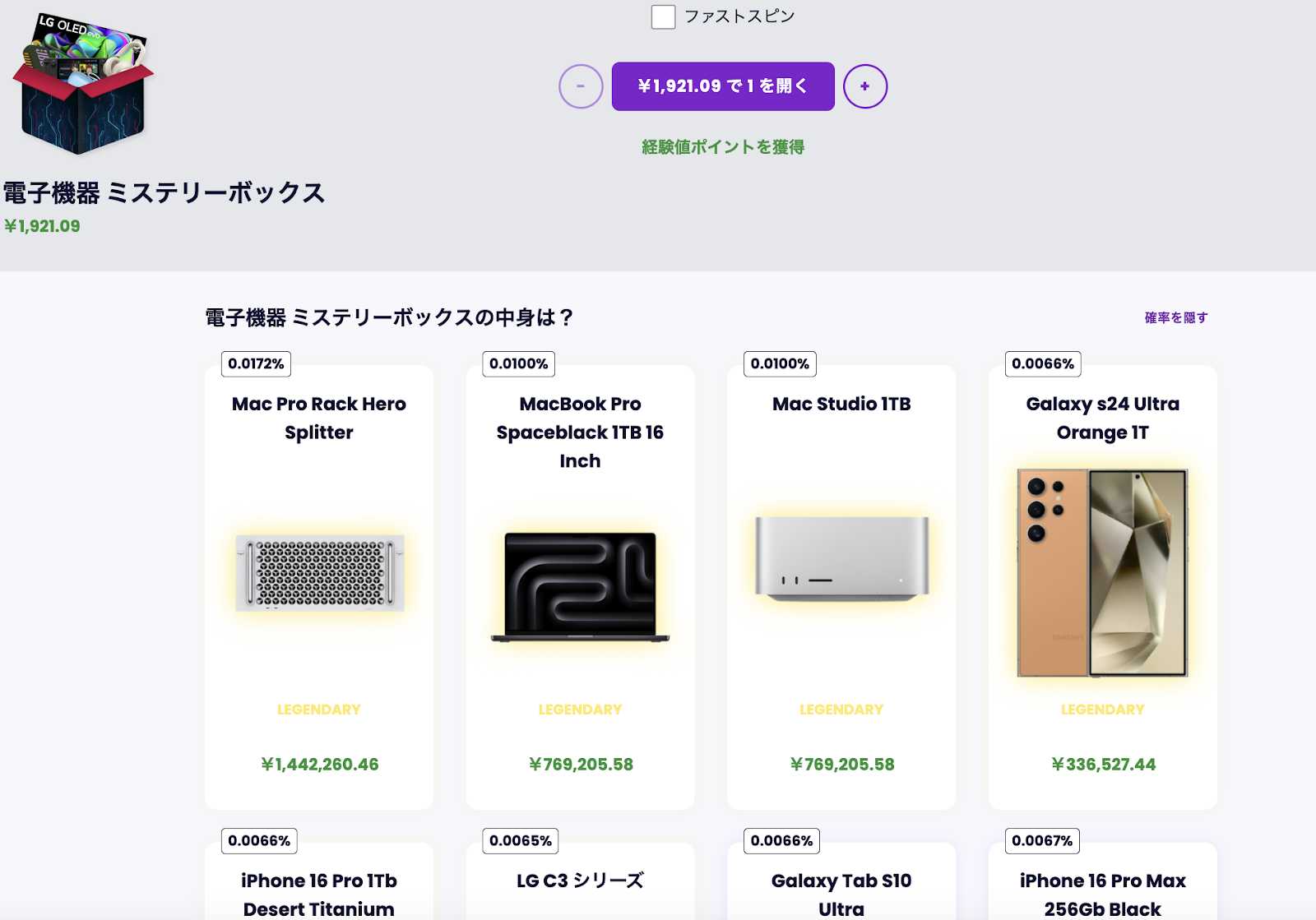Click the Galaxy Tab S10 Ultra title
The height and width of the screenshot is (920, 1316).
pos(841,895)
